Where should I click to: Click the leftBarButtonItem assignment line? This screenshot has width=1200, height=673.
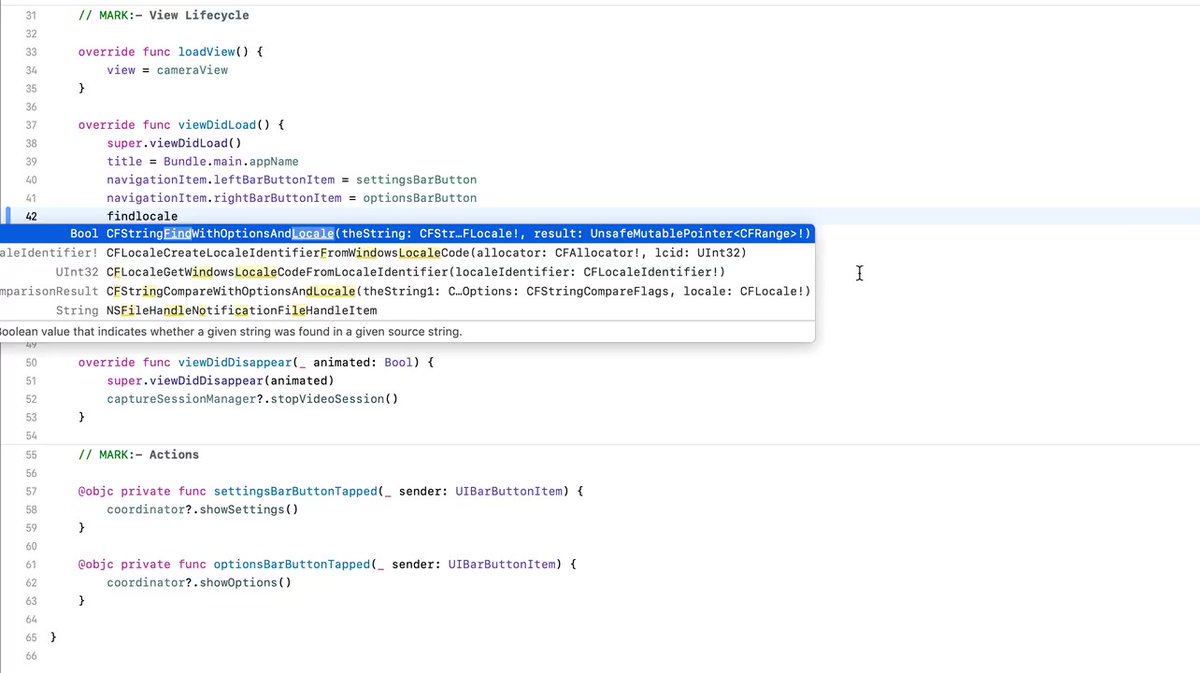pyautogui.click(x=292, y=180)
